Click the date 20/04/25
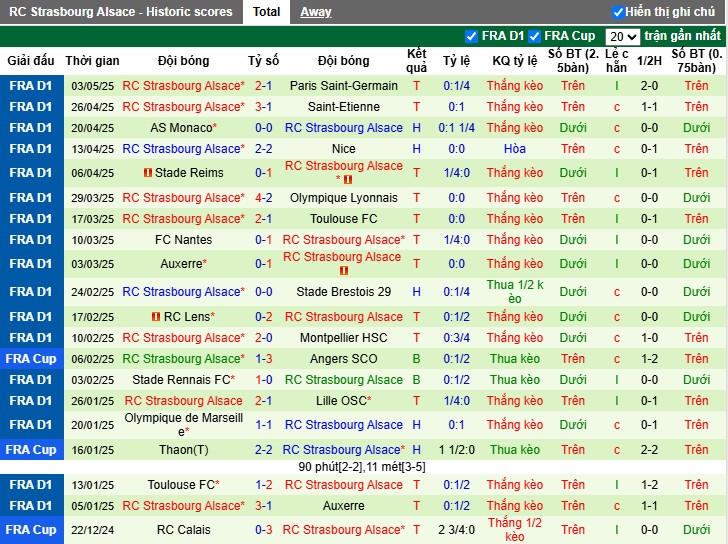The image size is (728, 544). coord(92,128)
